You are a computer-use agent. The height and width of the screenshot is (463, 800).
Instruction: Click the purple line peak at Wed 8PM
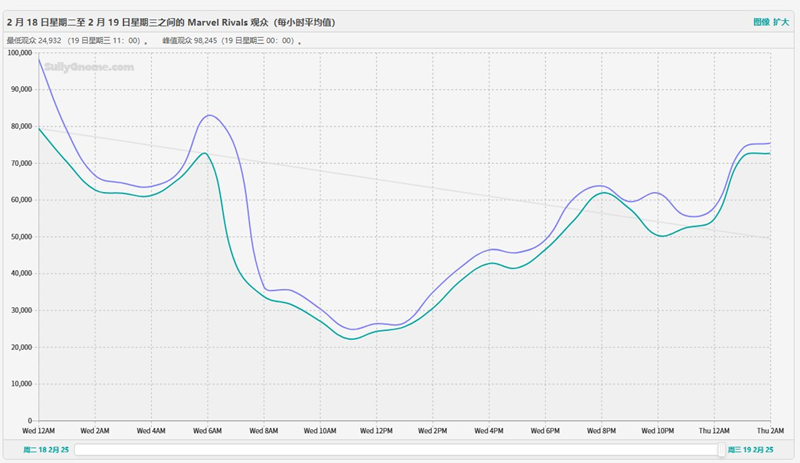click(x=600, y=186)
